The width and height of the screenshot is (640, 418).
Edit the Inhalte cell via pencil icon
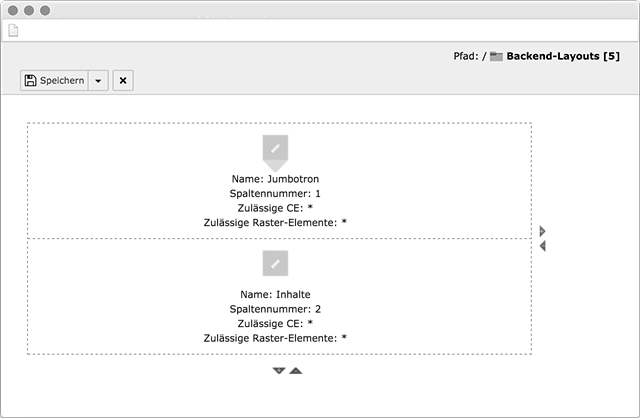(x=275, y=263)
